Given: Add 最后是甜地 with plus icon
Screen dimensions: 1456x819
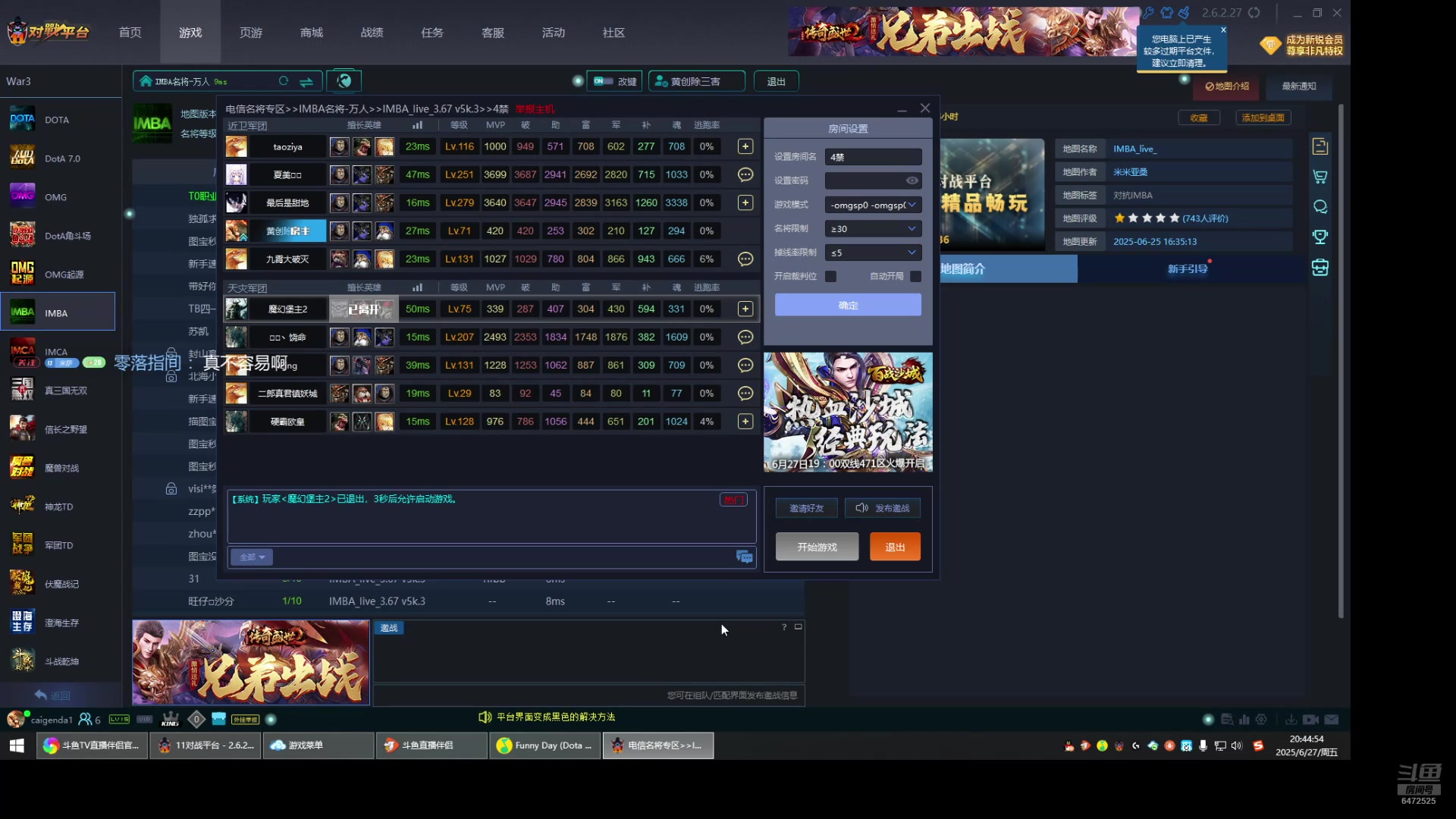Looking at the screenshot, I should 745,202.
